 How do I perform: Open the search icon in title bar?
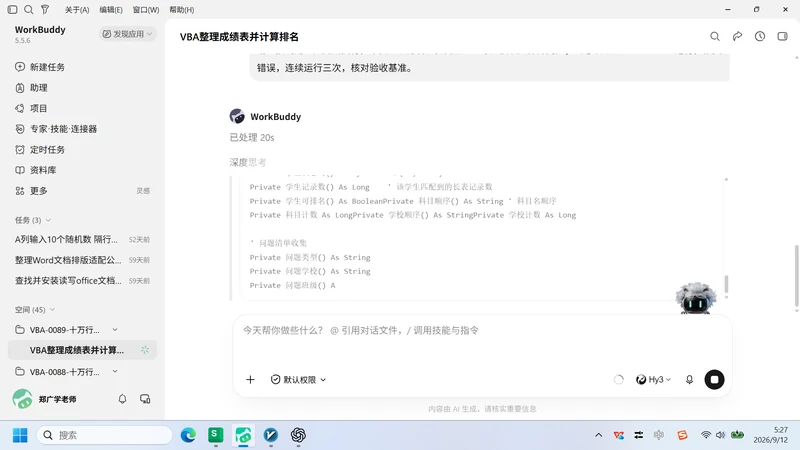[29, 9]
